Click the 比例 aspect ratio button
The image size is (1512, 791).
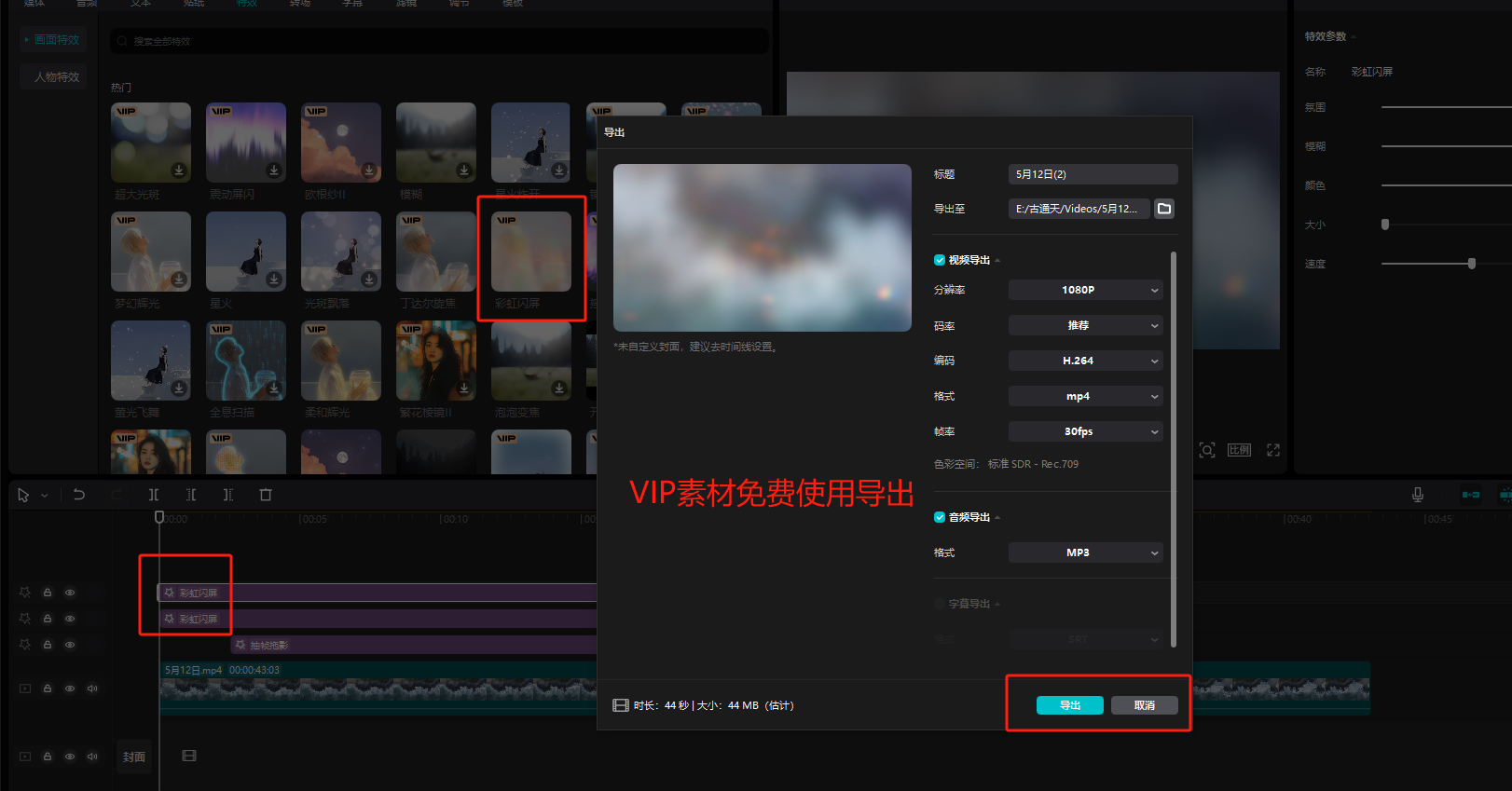[1239, 450]
